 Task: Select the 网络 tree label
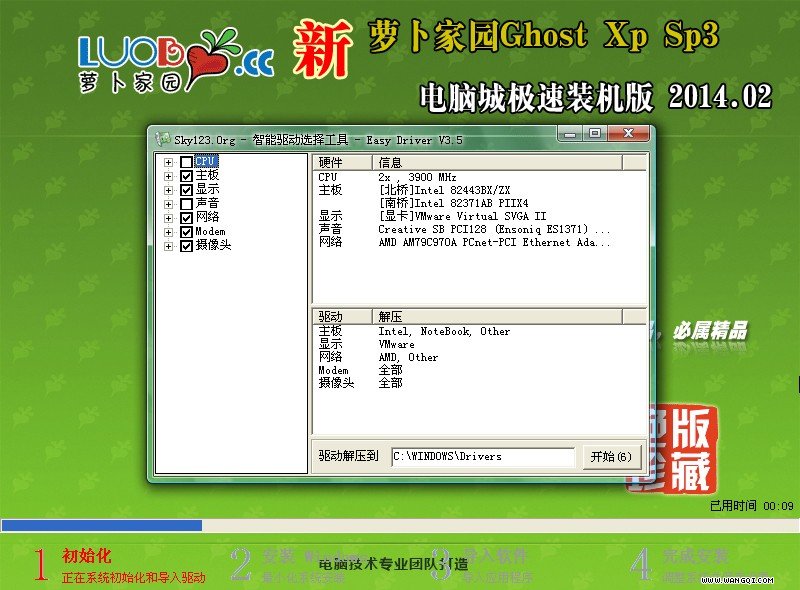207,217
